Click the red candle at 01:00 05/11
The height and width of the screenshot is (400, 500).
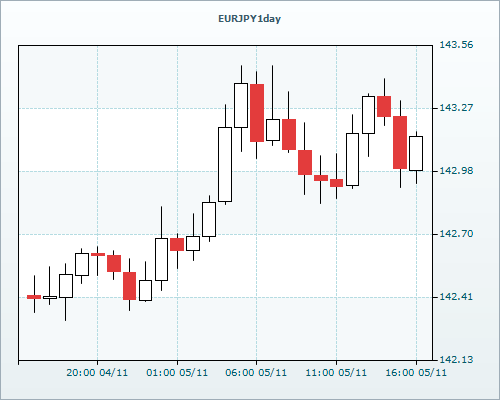[x=177, y=244]
